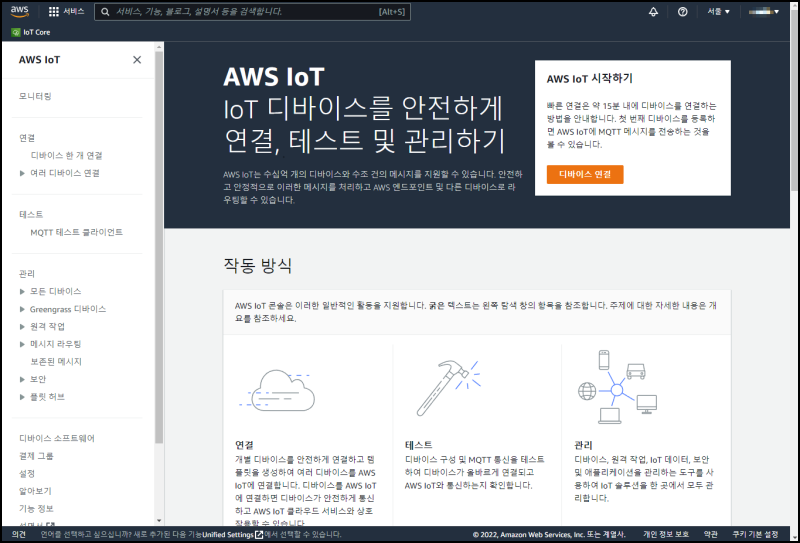Image resolution: width=800 pixels, height=543 pixels.
Task: Open 디바이스 소프트웨어 in sidebar
Action: point(57,438)
